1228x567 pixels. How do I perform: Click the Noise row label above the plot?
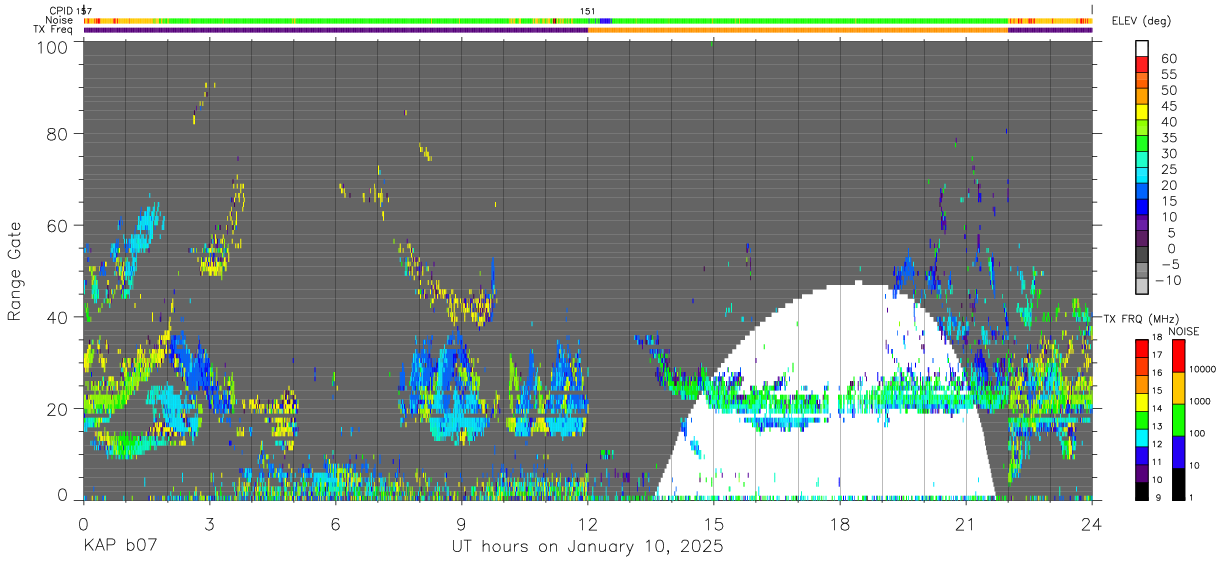(60, 20)
